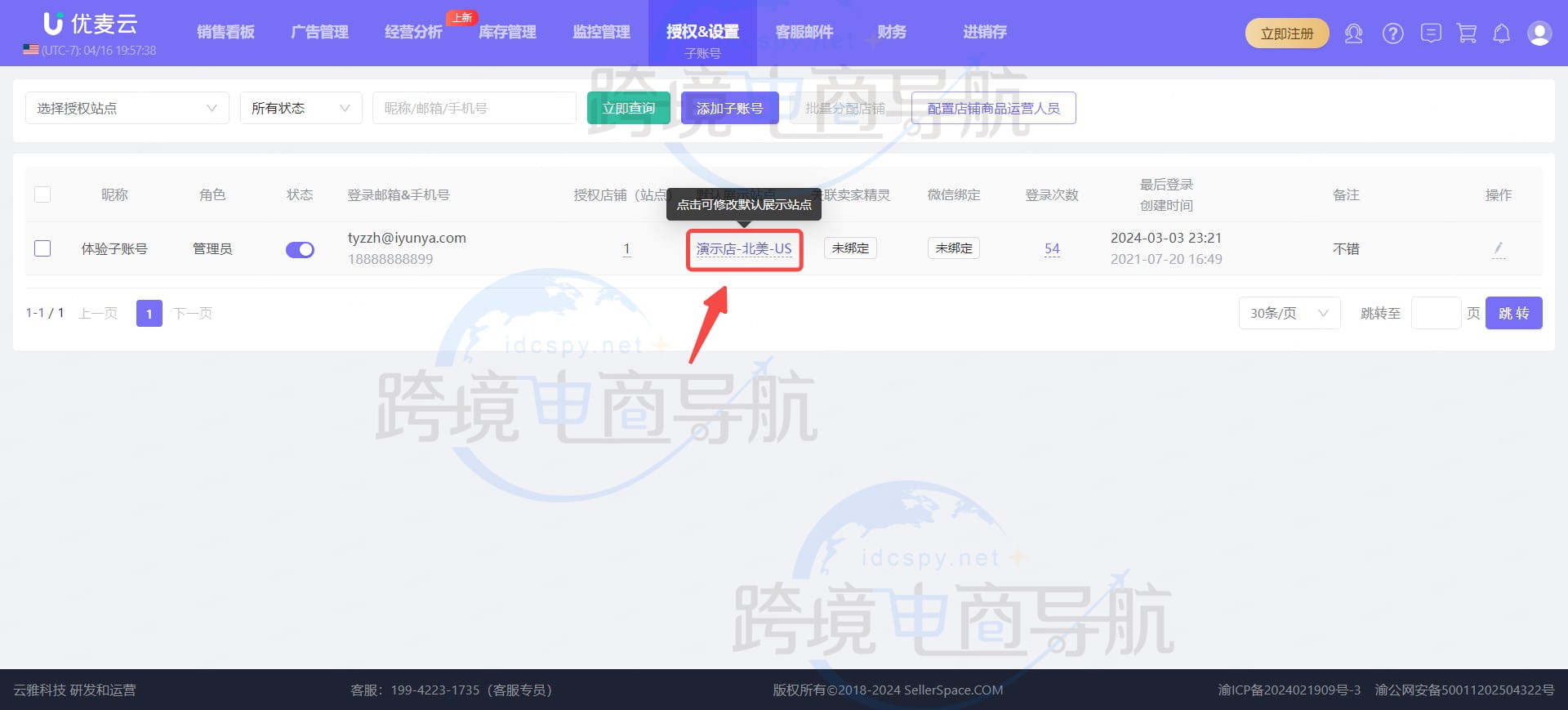Switch to the 财务 menu
This screenshot has height=710, width=1568.
pyautogui.click(x=891, y=32)
